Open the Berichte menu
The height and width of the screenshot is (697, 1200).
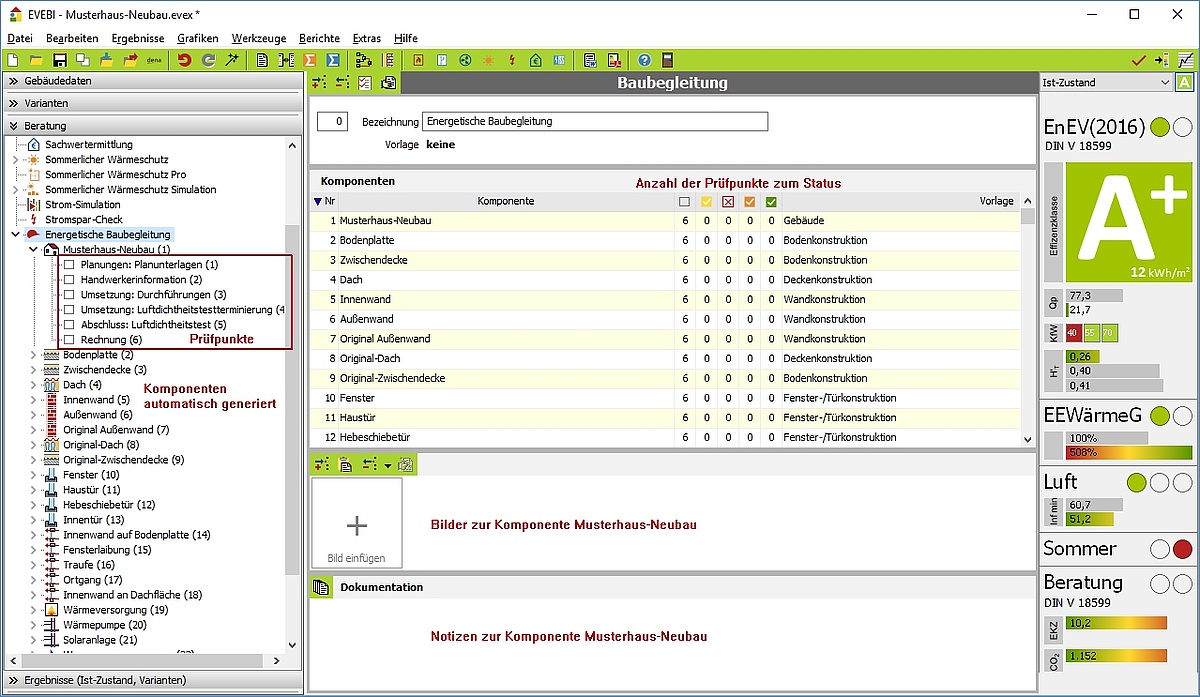point(320,38)
